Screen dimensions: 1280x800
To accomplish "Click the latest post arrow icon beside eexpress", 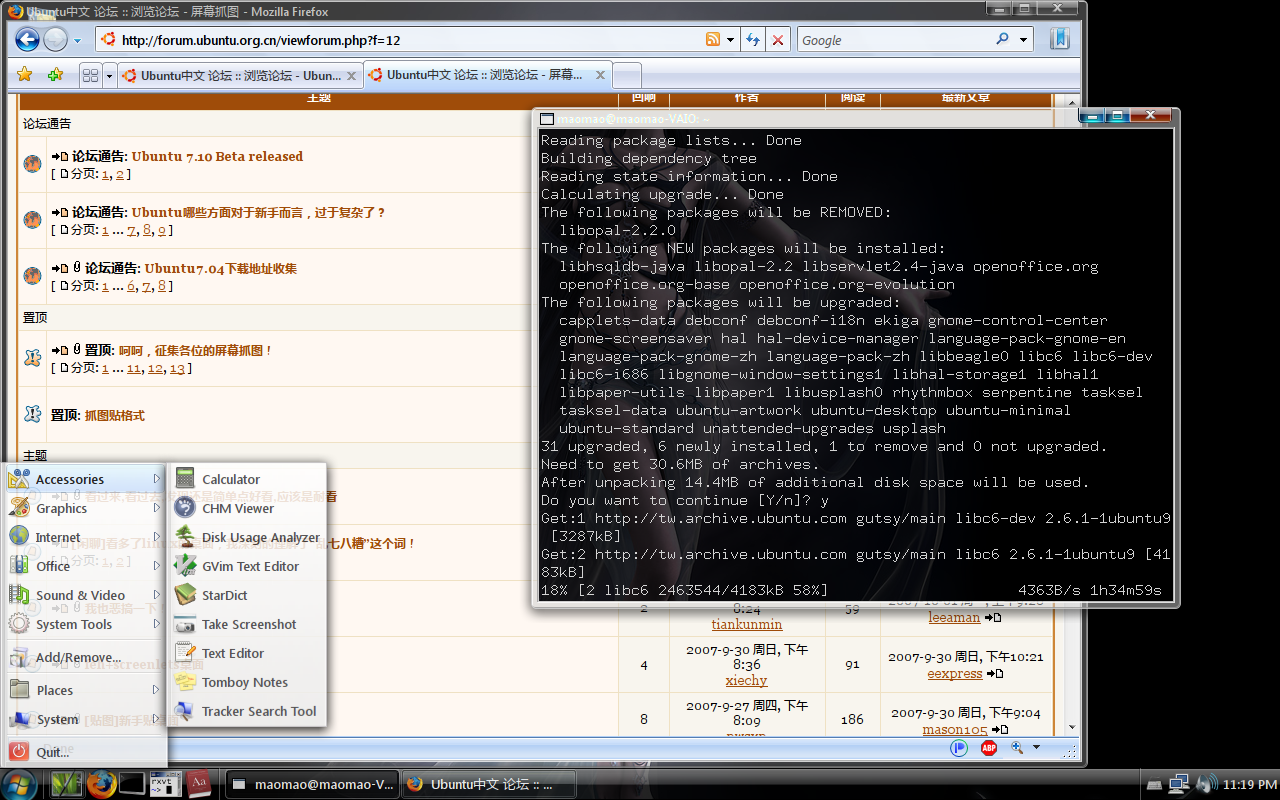I will (x=994, y=674).
